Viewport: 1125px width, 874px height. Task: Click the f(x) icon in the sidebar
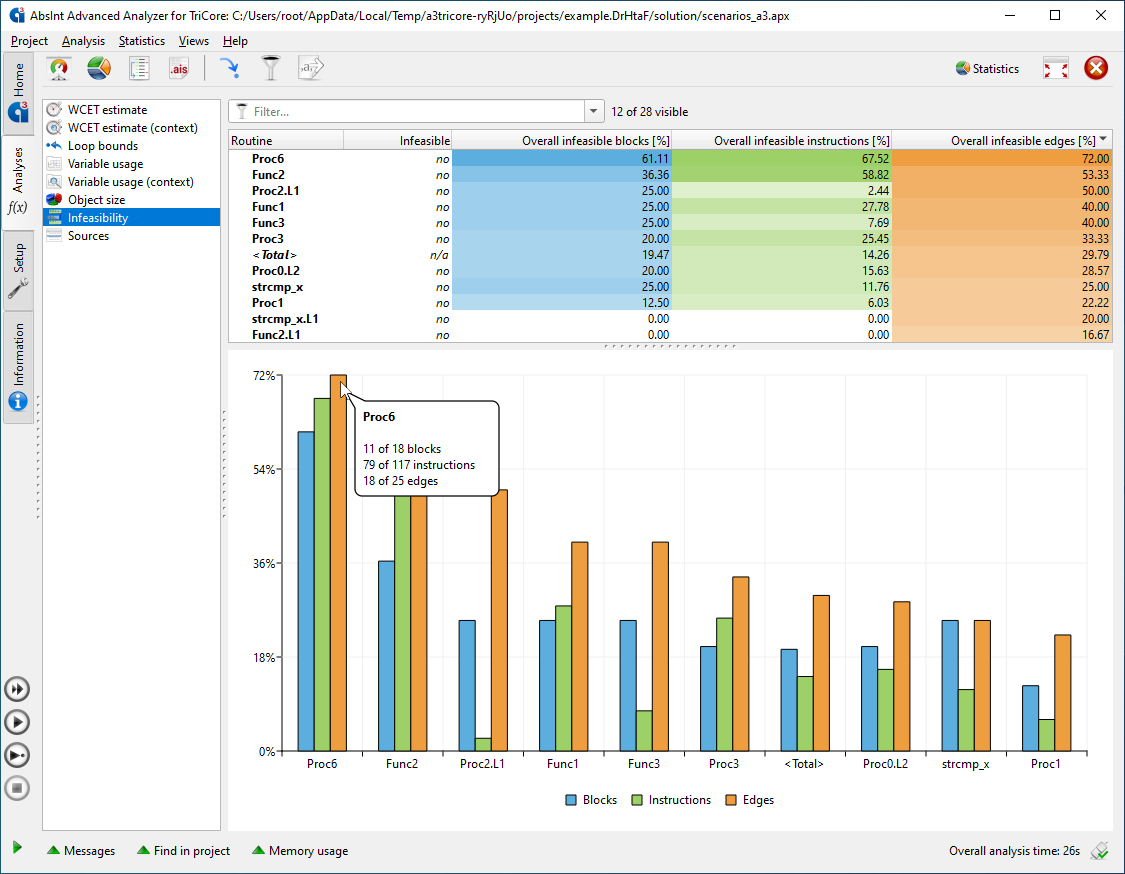click(x=18, y=207)
